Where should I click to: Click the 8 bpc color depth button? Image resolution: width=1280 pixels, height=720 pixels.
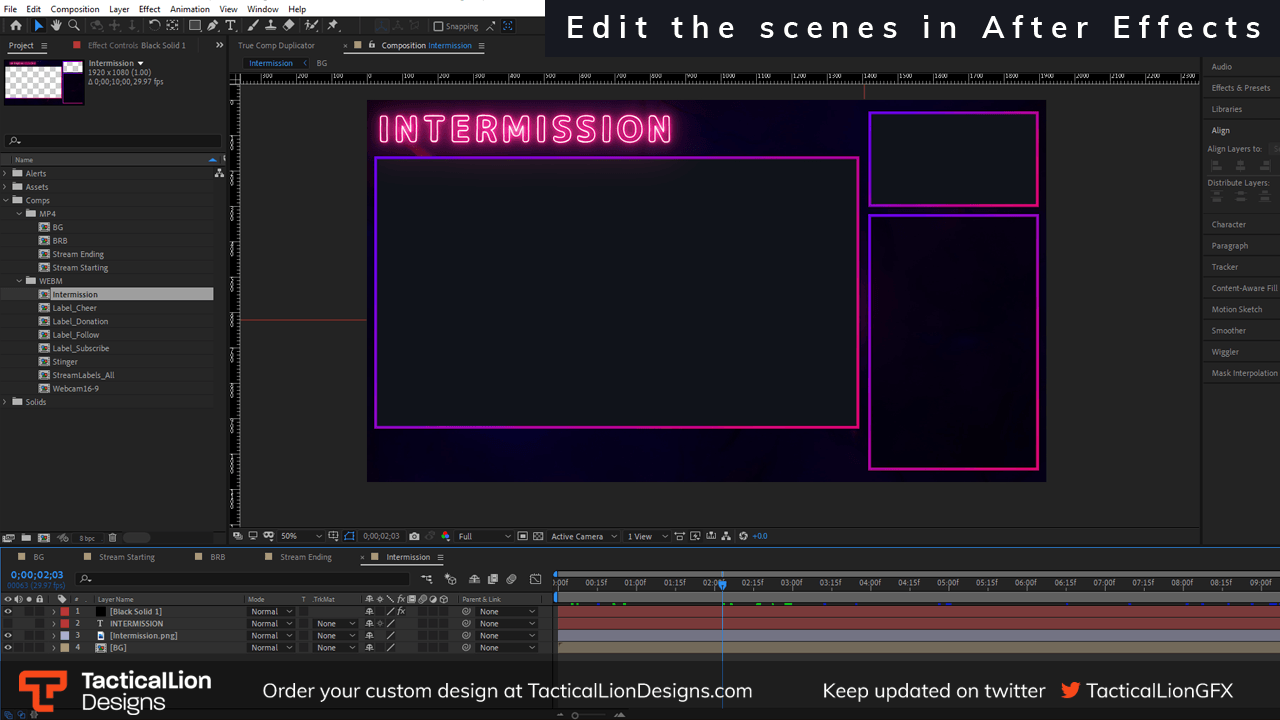click(x=88, y=538)
